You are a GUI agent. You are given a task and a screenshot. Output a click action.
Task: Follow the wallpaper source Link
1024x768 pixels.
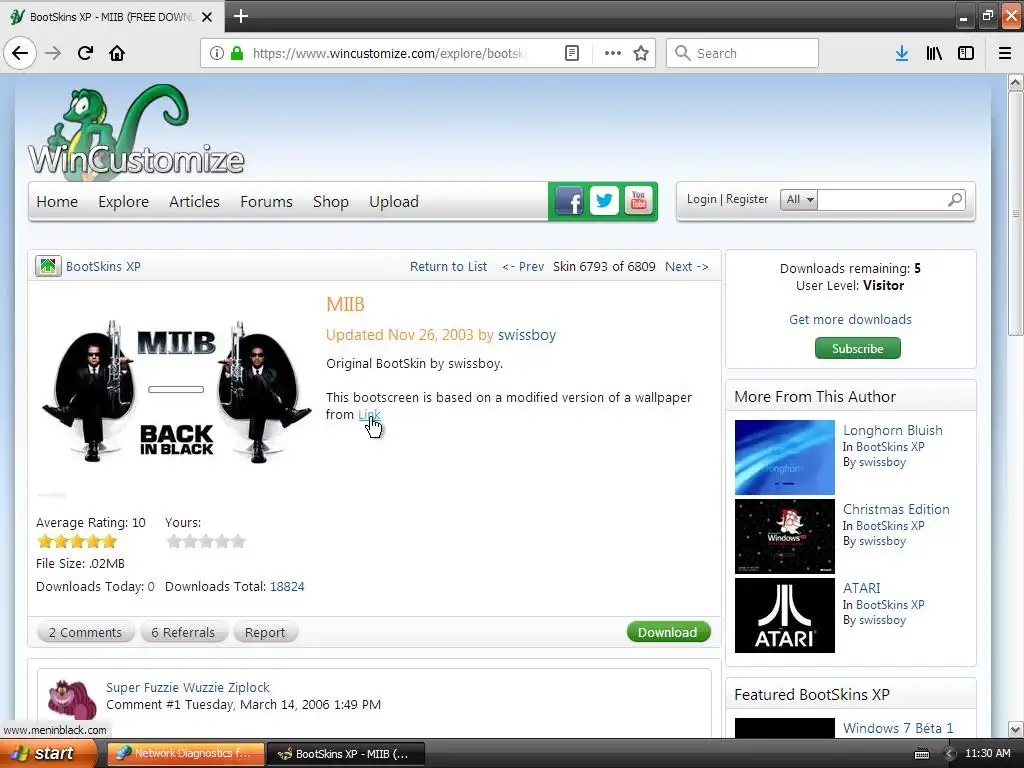coord(369,414)
